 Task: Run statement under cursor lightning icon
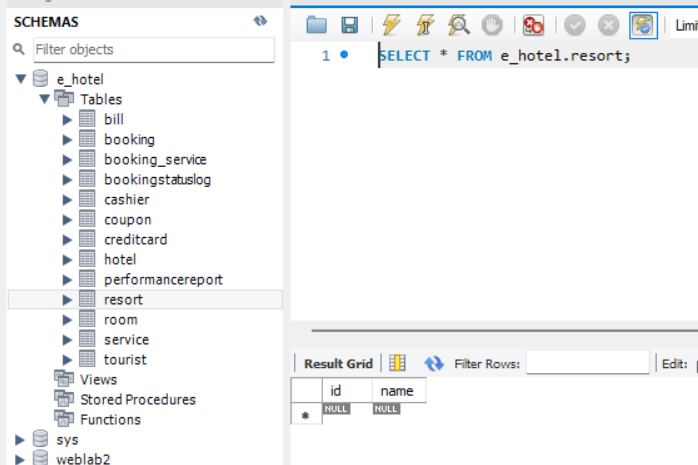click(425, 25)
